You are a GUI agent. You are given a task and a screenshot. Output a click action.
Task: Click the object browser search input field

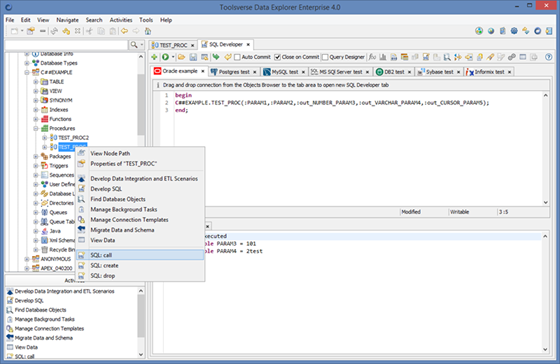coord(66,45)
